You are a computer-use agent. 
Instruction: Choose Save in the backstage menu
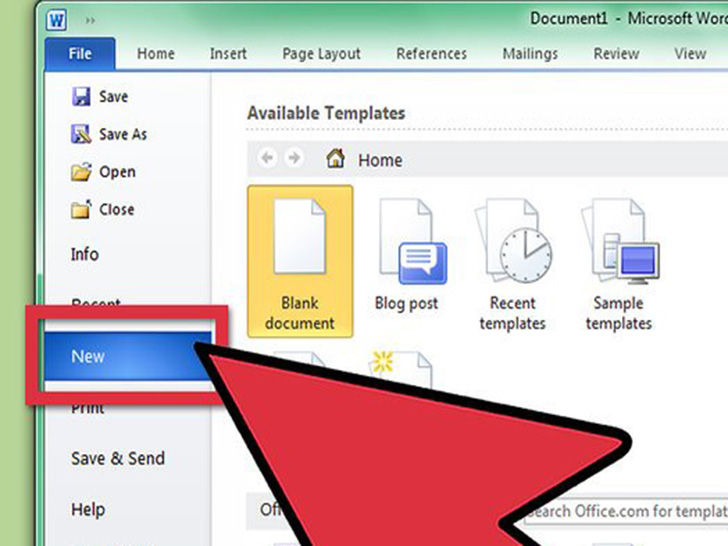point(113,97)
